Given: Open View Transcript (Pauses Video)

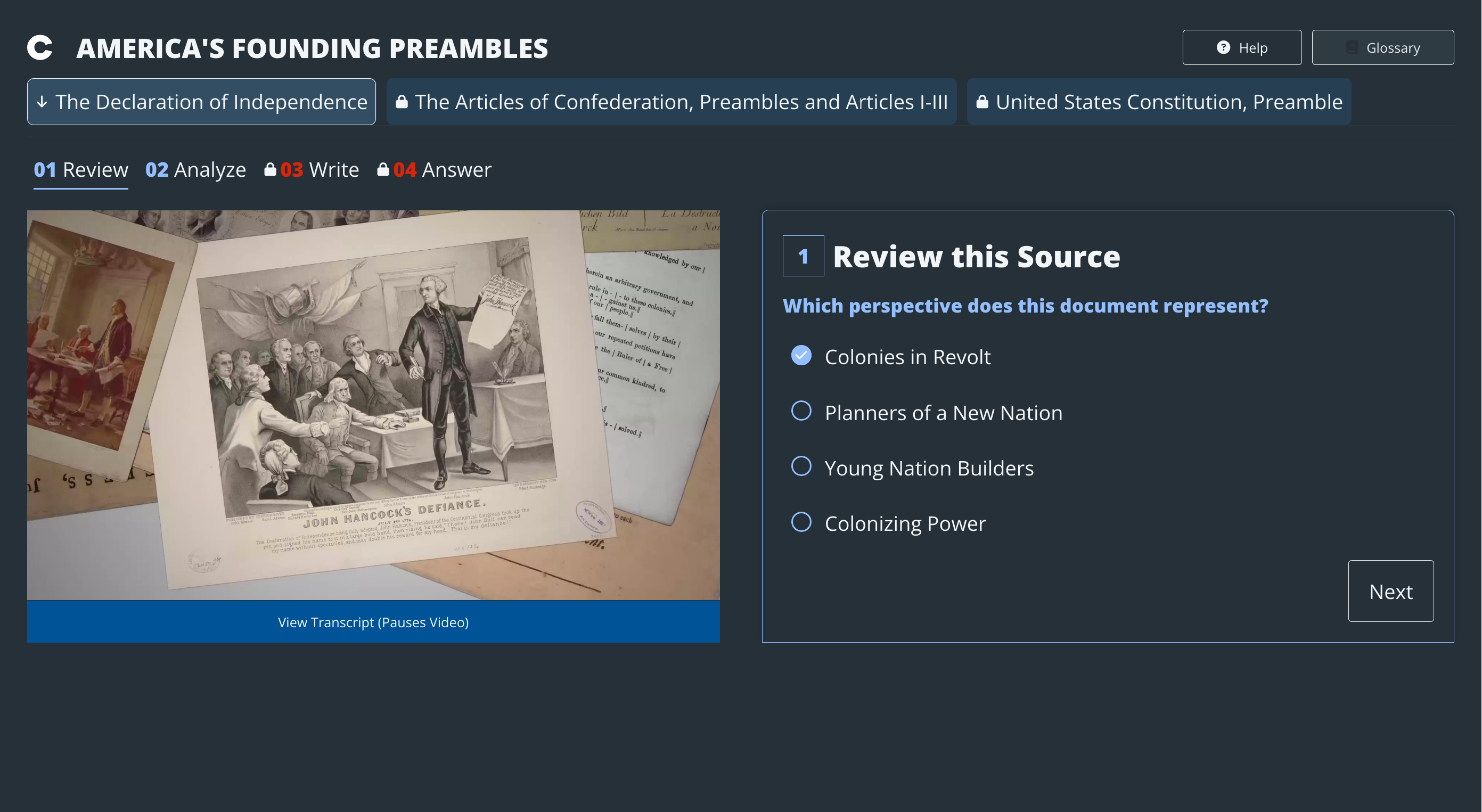Looking at the screenshot, I should [x=373, y=622].
